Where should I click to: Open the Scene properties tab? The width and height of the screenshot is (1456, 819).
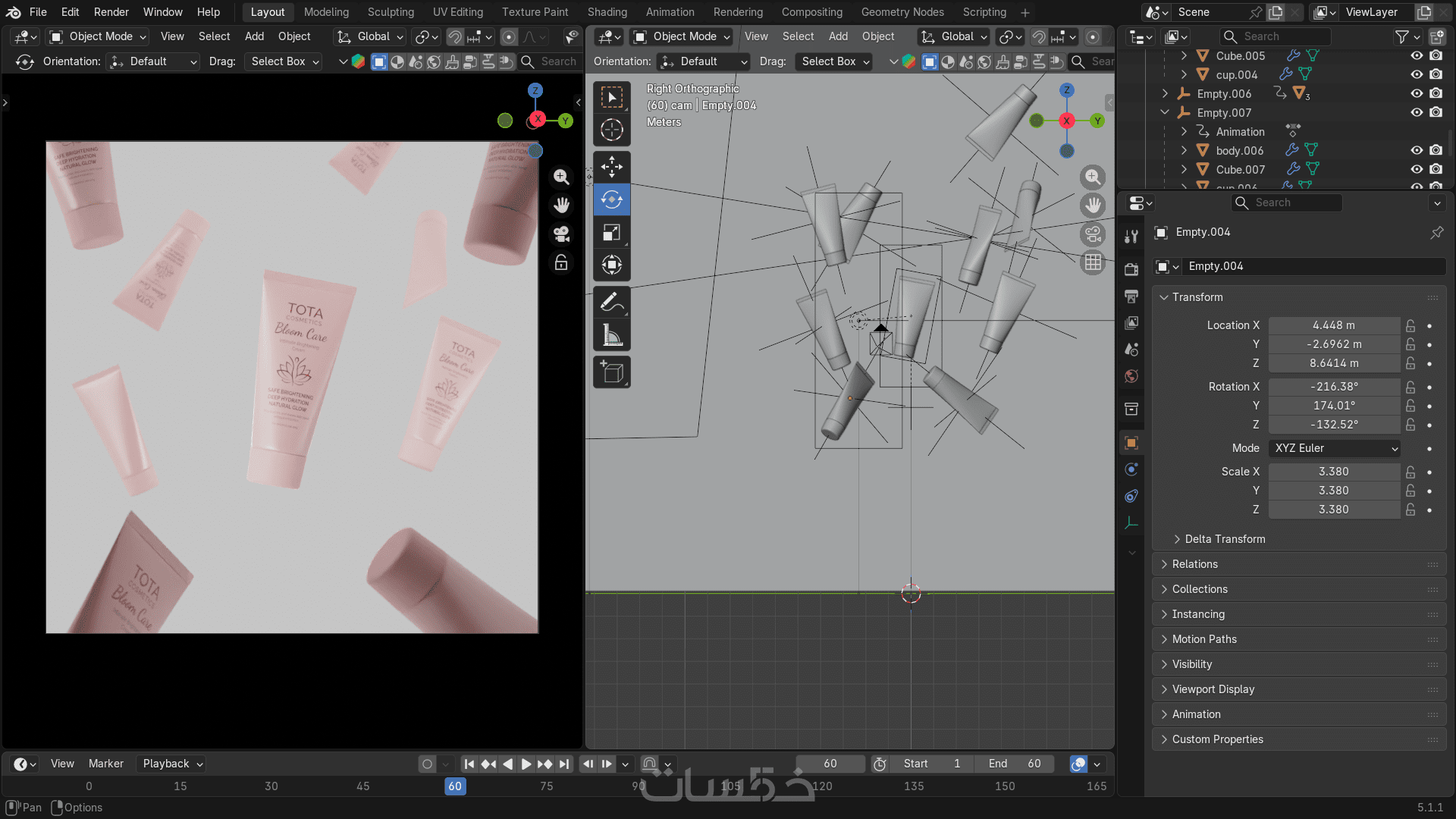[x=1131, y=349]
